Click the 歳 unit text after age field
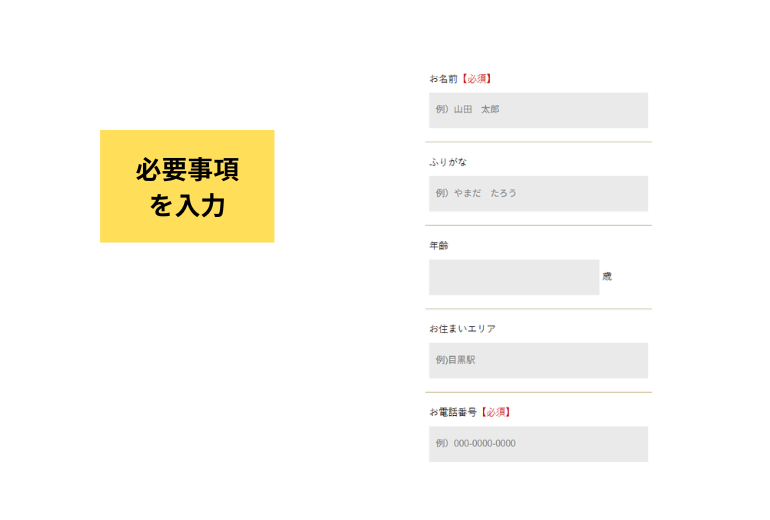 click(x=607, y=277)
